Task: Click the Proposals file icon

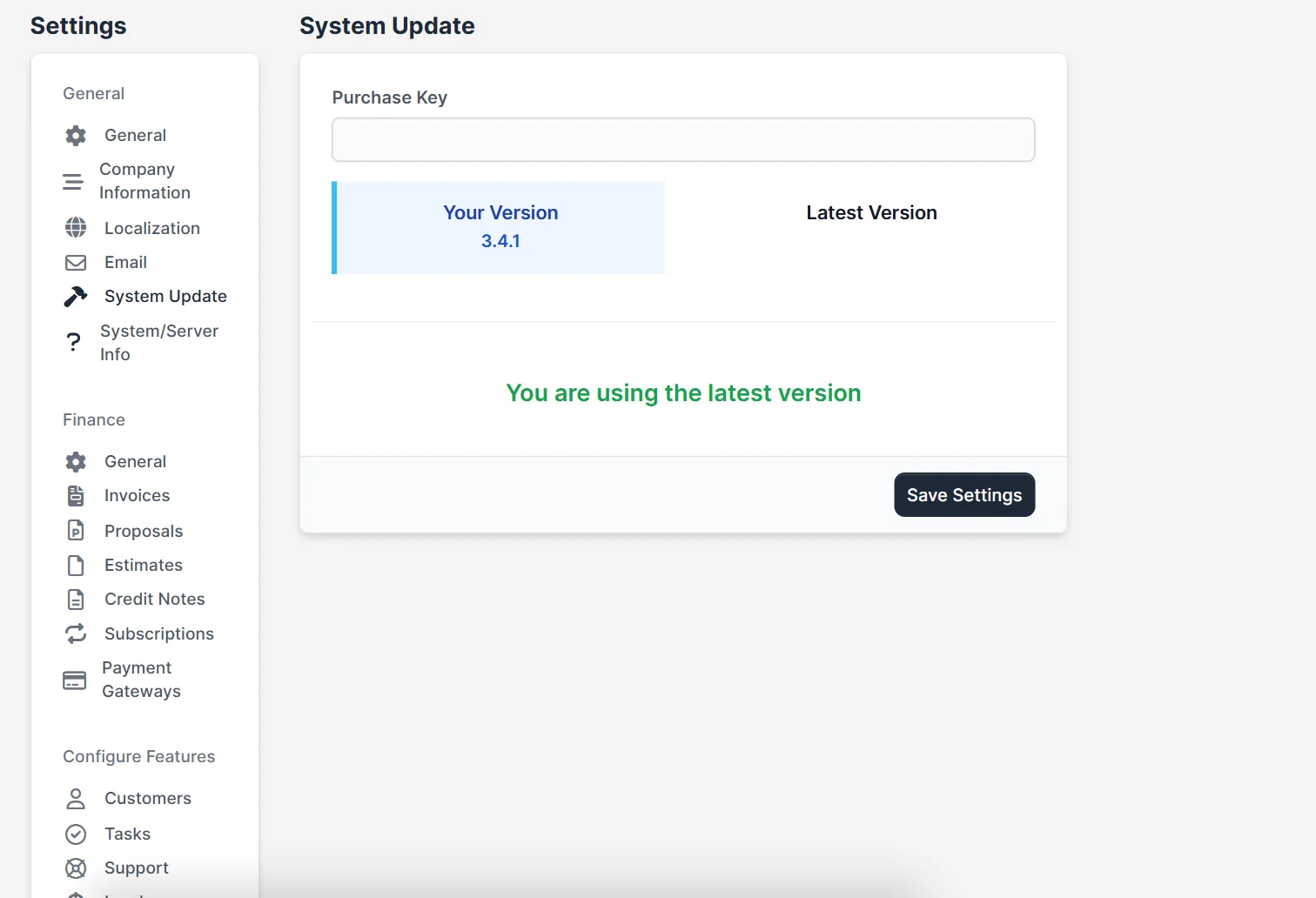Action: point(76,531)
